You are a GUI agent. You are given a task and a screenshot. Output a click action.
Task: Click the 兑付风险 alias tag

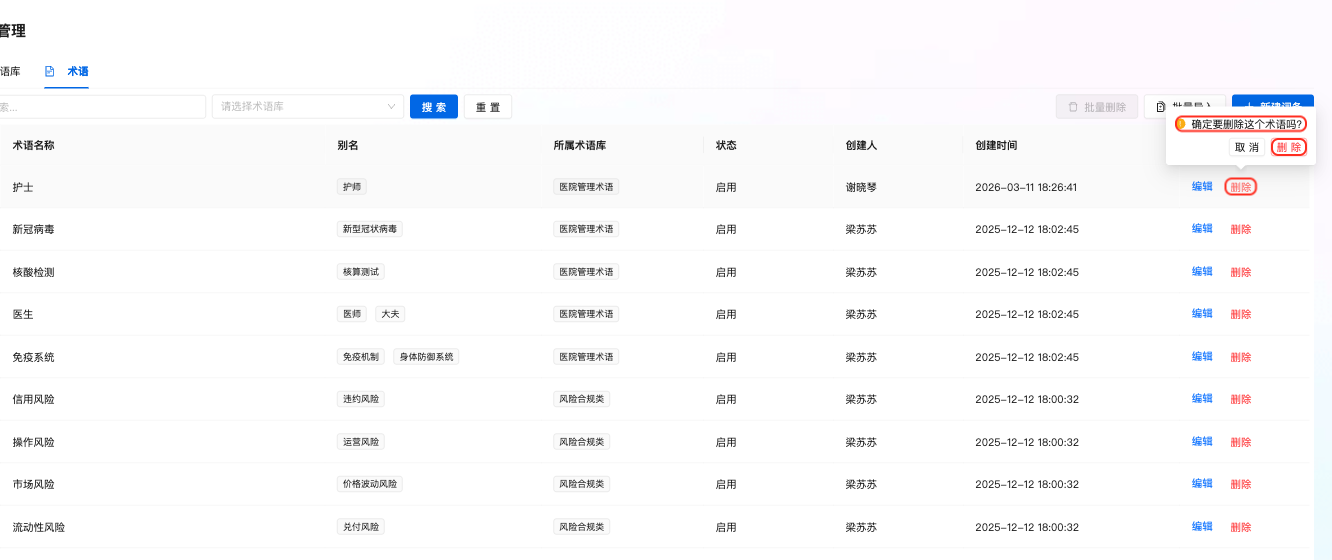[361, 527]
